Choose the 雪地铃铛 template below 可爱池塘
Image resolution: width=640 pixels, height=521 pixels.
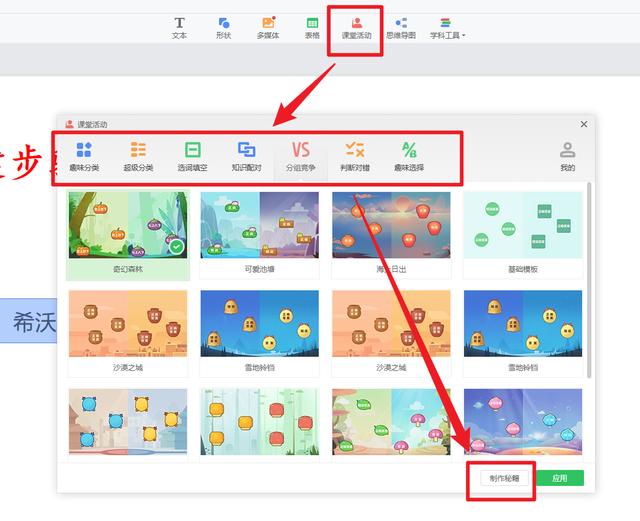click(x=260, y=333)
